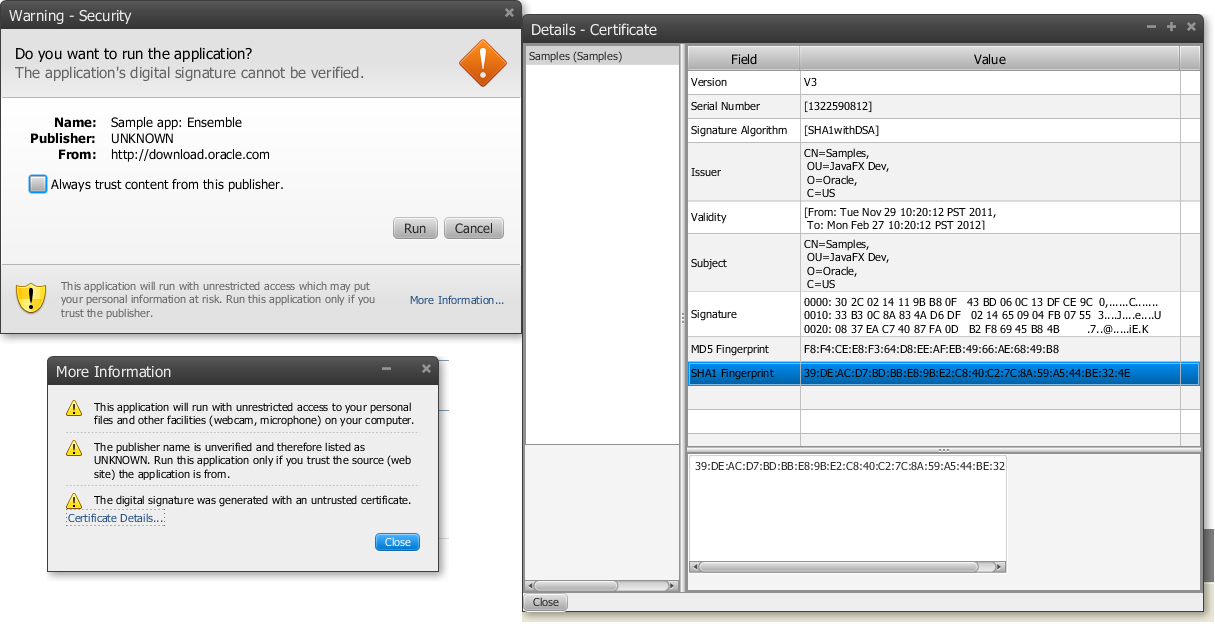Click the yellow shield warning icon

pyautogui.click(x=32, y=298)
